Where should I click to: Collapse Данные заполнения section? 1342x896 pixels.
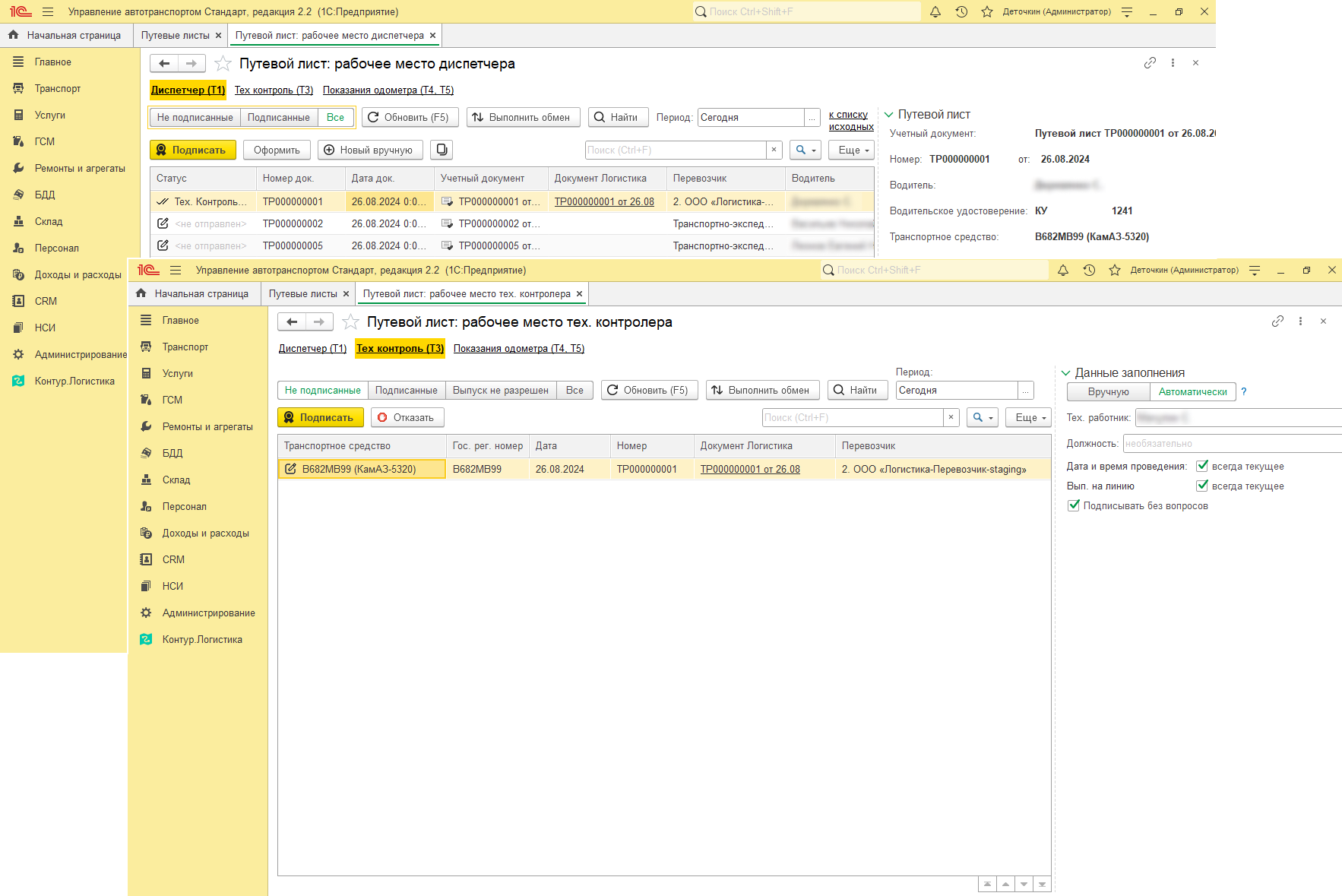point(1066,373)
